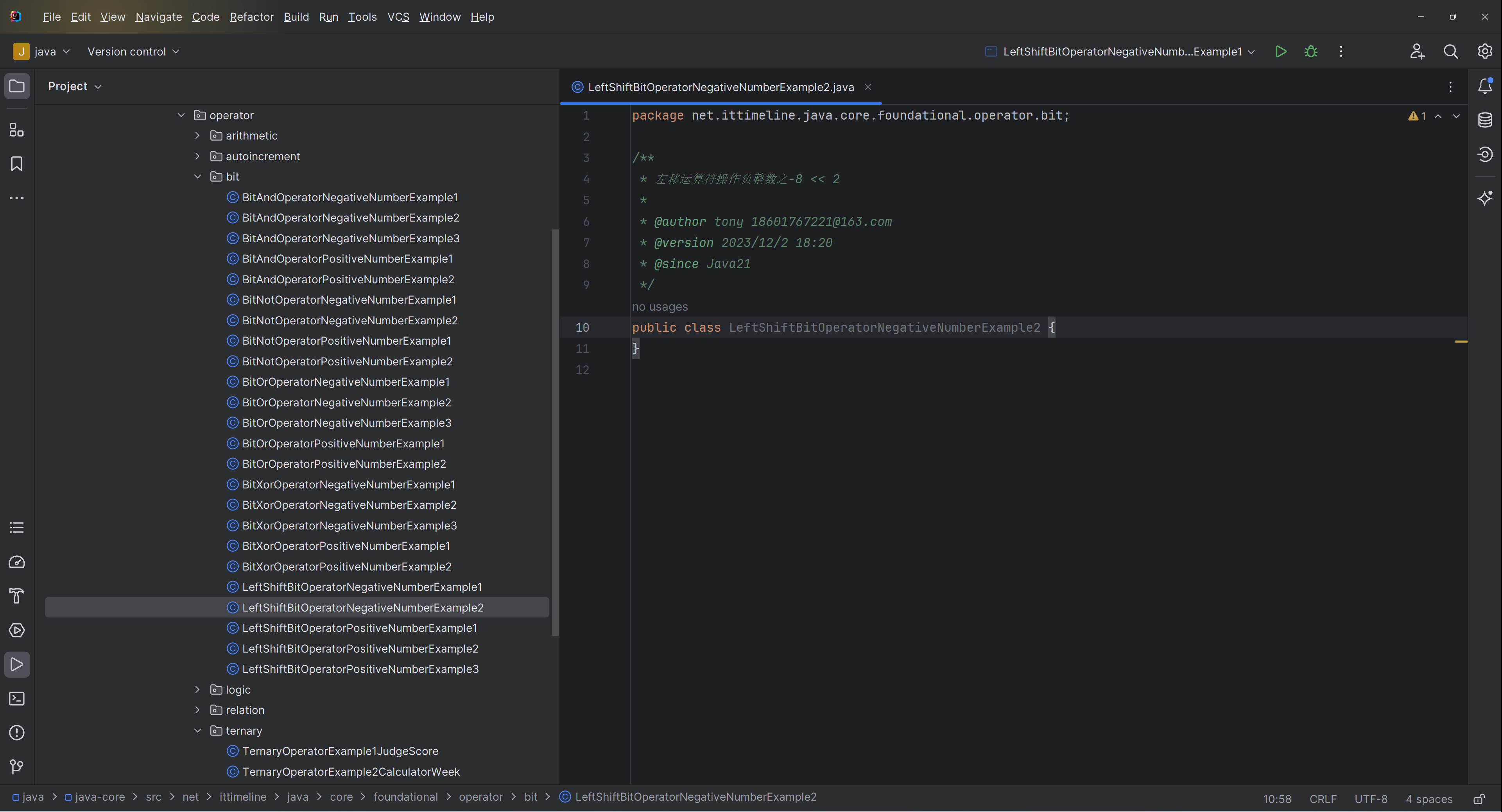Open the Project tool window folder icon
1502x812 pixels.
pyautogui.click(x=17, y=86)
